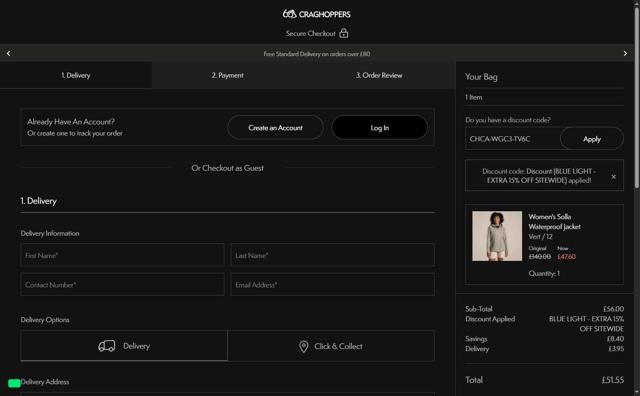Focus the First Name field
This screenshot has height=396, width=640.
(x=122, y=255)
